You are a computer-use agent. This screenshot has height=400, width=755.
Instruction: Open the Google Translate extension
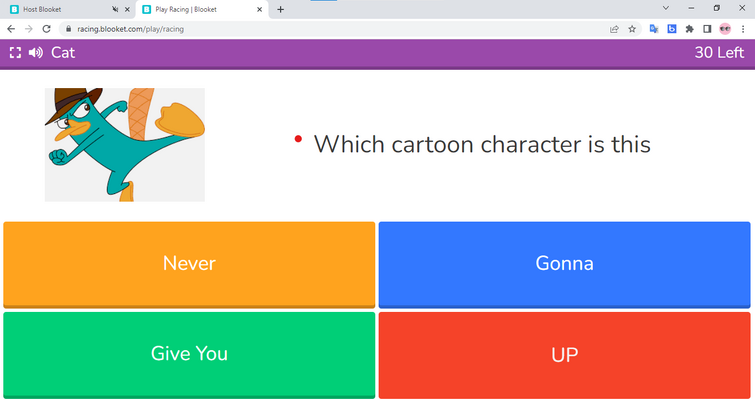[x=654, y=29]
